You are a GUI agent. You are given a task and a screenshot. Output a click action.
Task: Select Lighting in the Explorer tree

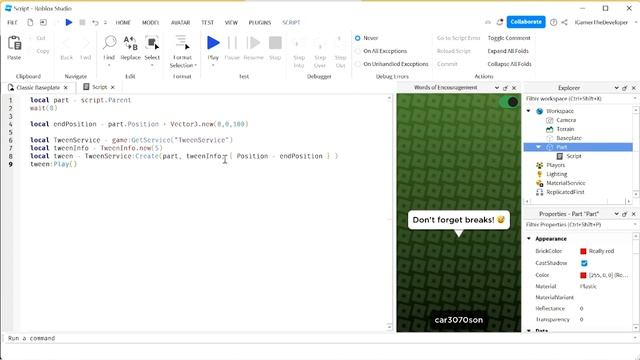[557, 174]
